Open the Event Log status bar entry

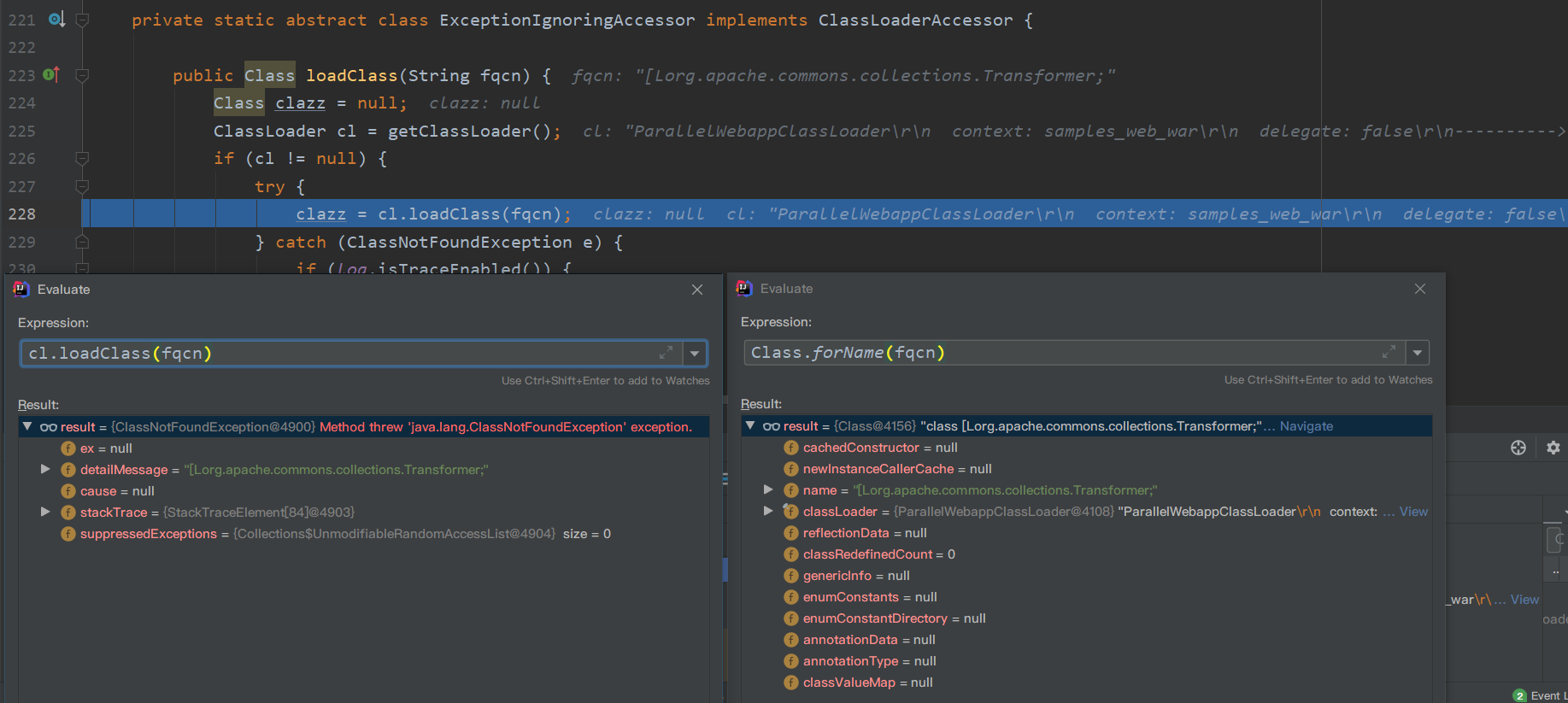pyautogui.click(x=1540, y=695)
